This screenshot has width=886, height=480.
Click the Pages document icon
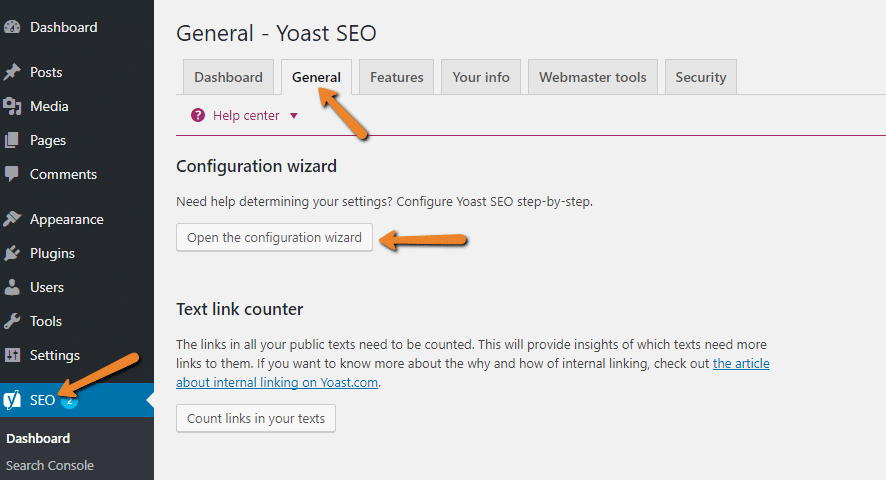(x=11, y=140)
